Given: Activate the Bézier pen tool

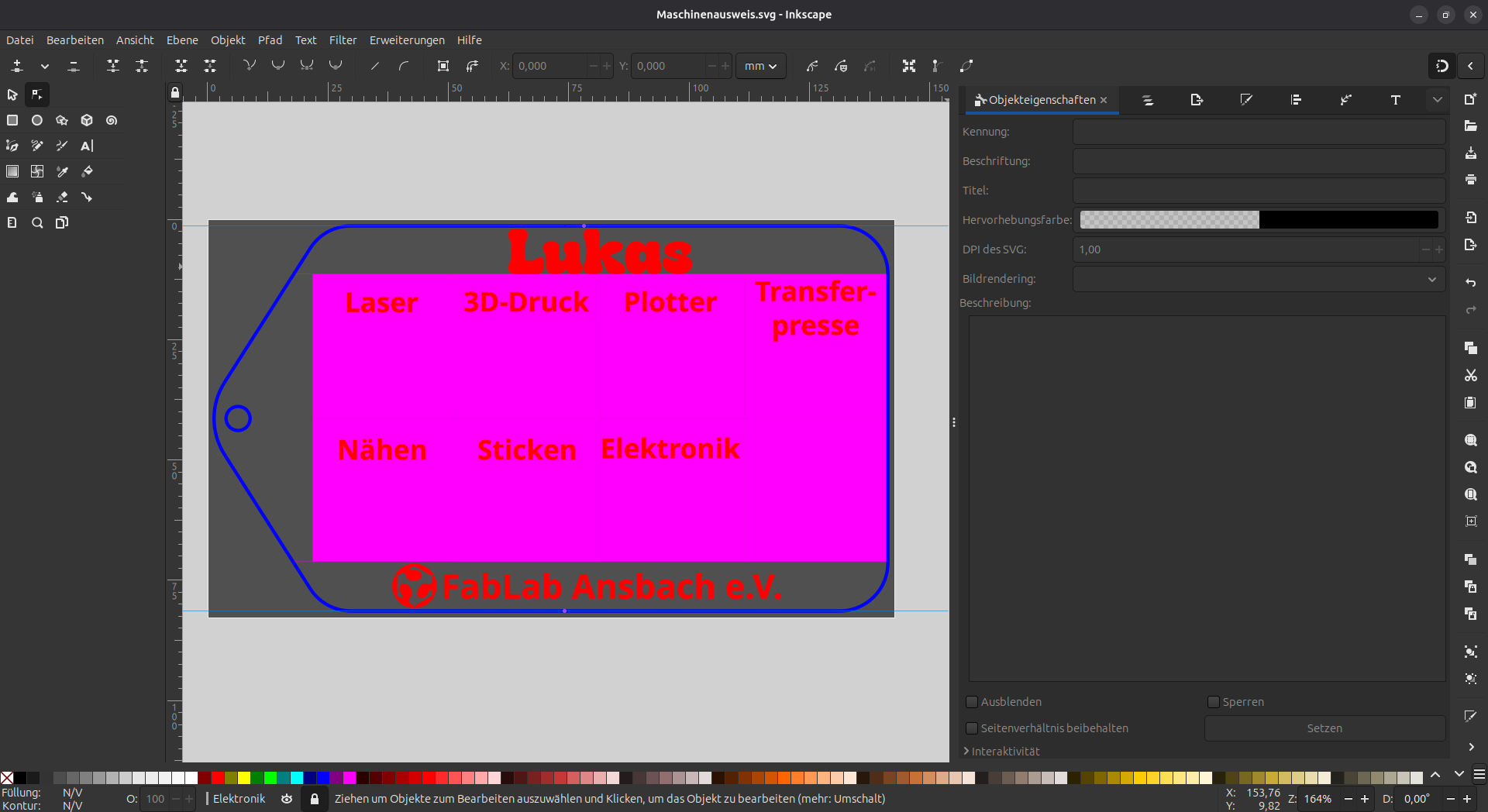Looking at the screenshot, I should [x=12, y=146].
